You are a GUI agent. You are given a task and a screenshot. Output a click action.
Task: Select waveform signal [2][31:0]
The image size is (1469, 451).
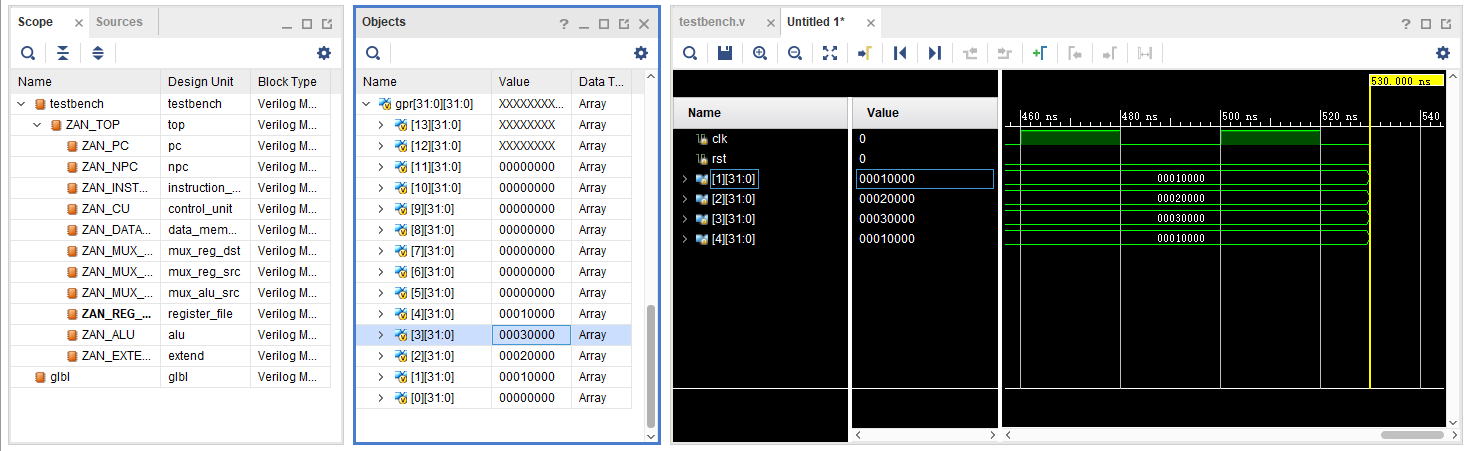(x=734, y=199)
